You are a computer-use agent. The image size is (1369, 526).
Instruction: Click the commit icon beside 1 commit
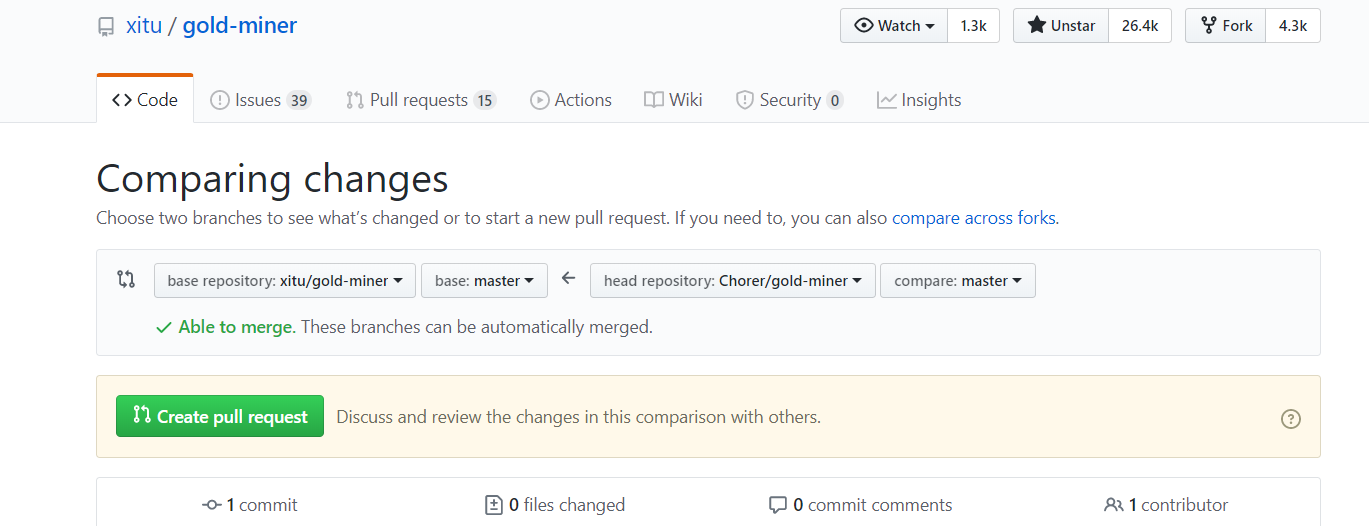(x=211, y=505)
